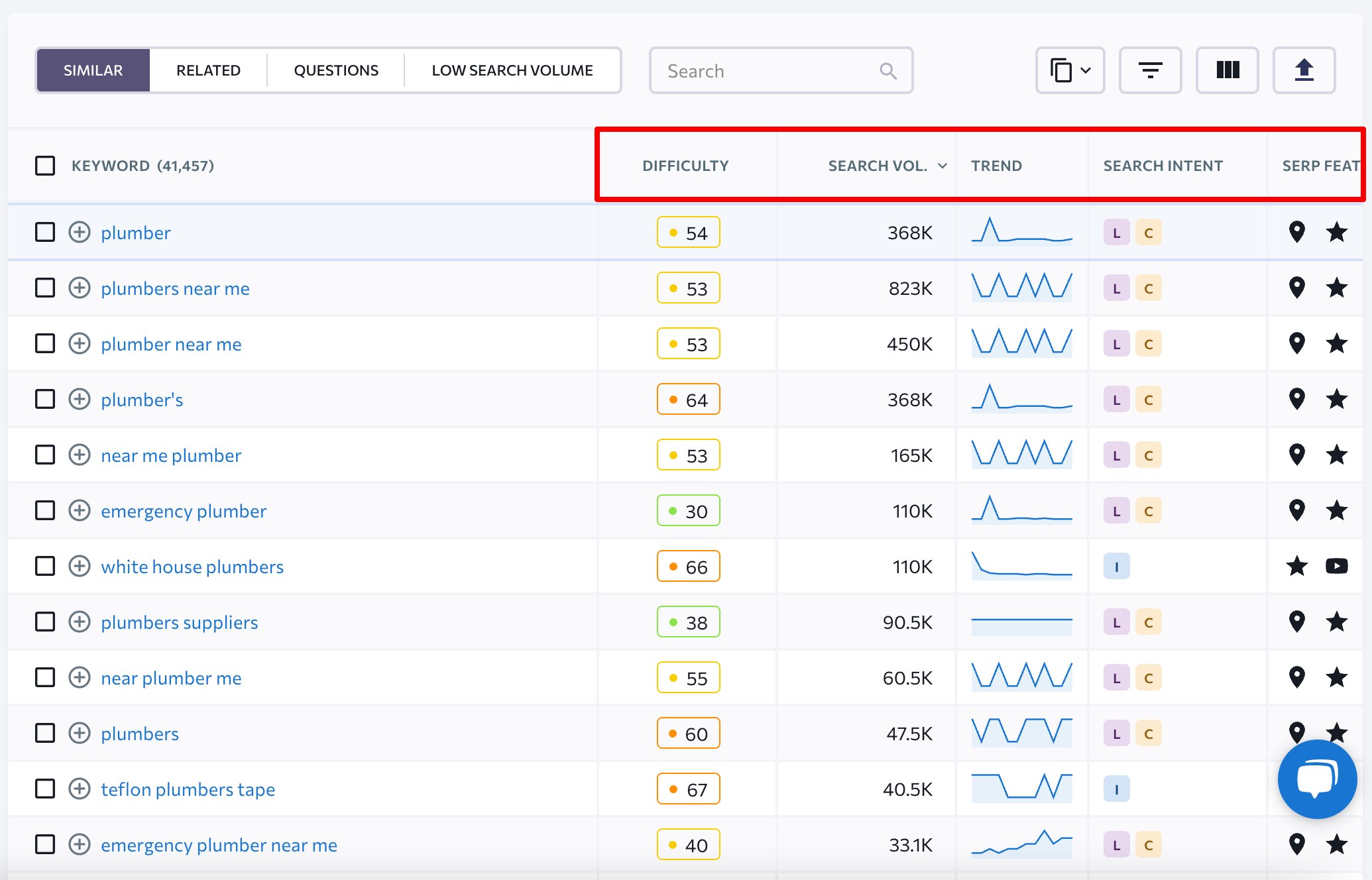Screen dimensions: 1372x880
Task: Add plumber near me with plus icon
Action: [80, 344]
